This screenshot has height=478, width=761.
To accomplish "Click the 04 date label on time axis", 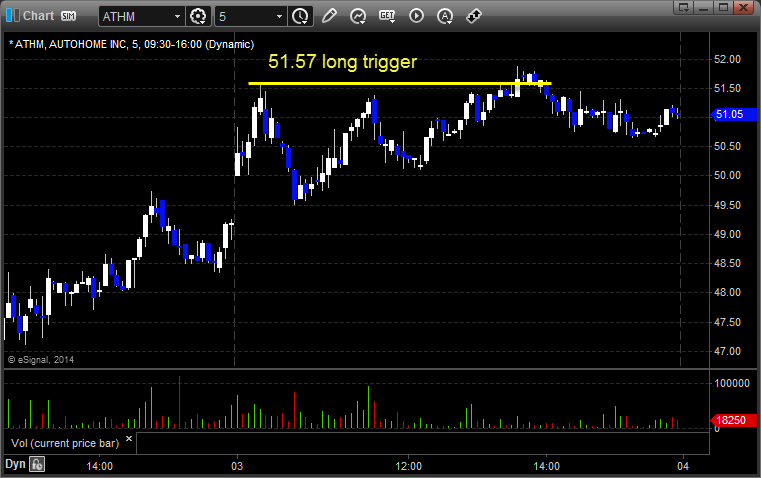I will [683, 466].
